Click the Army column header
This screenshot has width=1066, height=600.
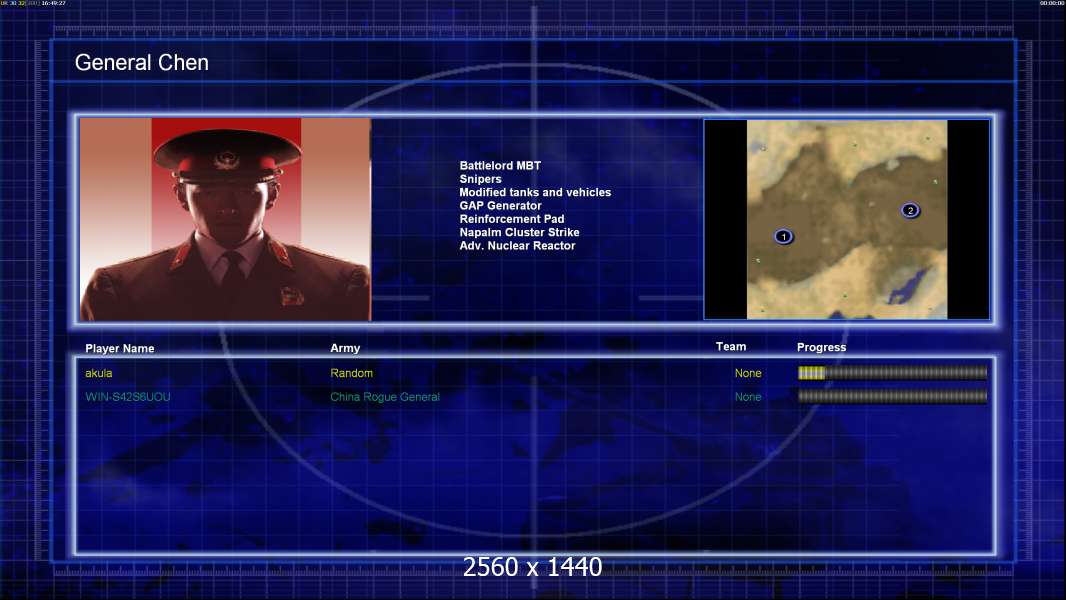click(x=345, y=348)
